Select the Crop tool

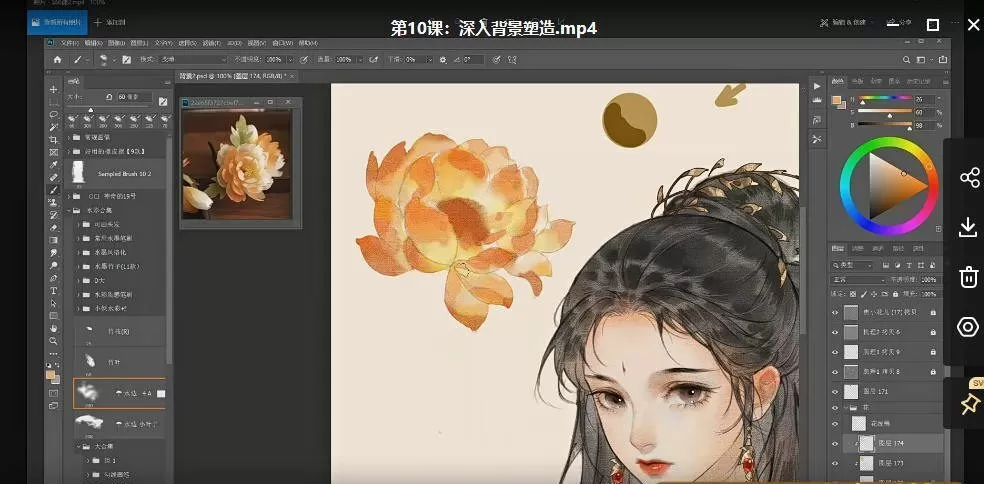pyautogui.click(x=53, y=139)
